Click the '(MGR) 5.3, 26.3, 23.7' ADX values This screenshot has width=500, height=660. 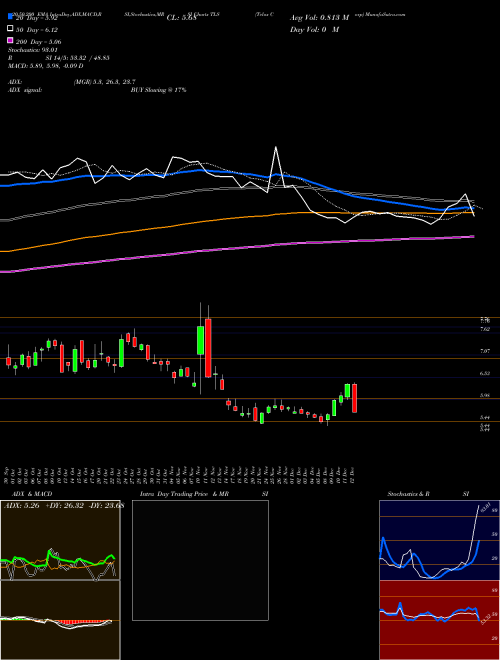[x=104, y=82]
